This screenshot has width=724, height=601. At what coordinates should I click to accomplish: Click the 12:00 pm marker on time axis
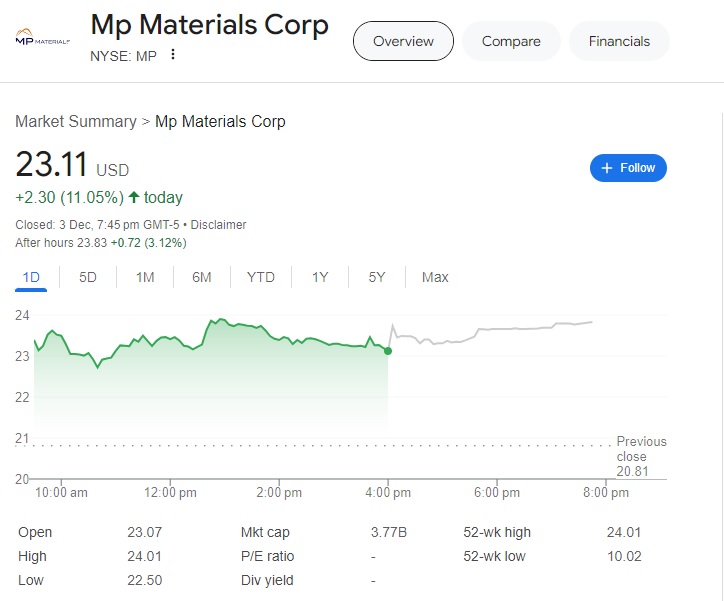point(170,493)
